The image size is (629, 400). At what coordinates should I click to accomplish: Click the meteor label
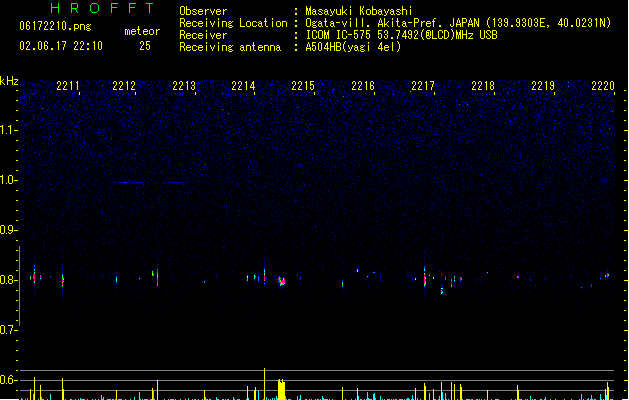pyautogui.click(x=142, y=31)
